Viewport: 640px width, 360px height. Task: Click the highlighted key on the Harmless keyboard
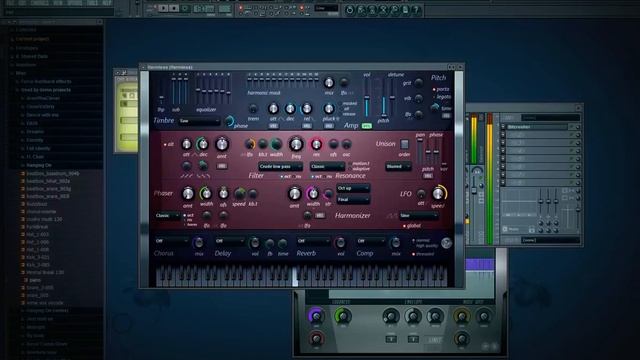[x=295, y=276]
